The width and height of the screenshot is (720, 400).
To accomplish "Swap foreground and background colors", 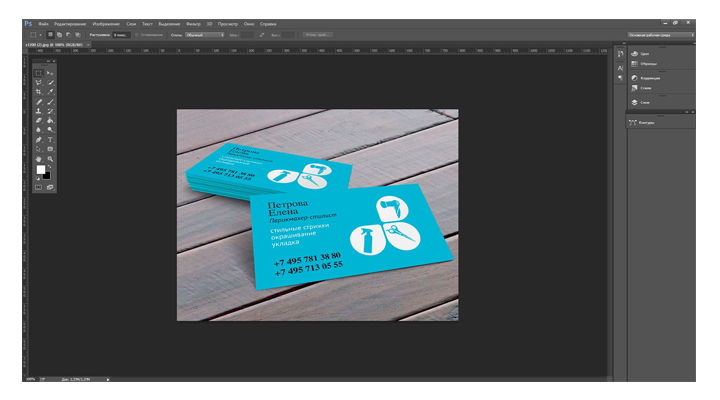I will [50, 167].
